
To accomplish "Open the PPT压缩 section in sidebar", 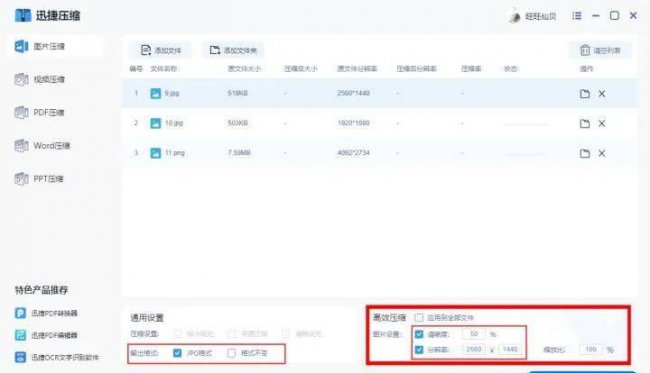I will 39,179.
